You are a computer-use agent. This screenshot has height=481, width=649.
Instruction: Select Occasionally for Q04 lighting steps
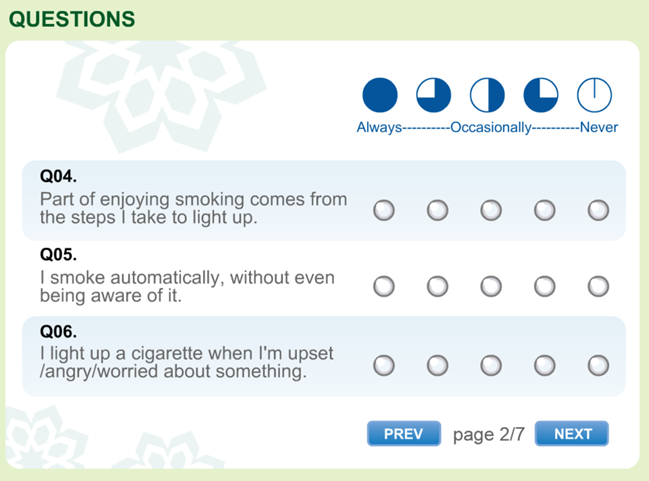click(x=491, y=210)
